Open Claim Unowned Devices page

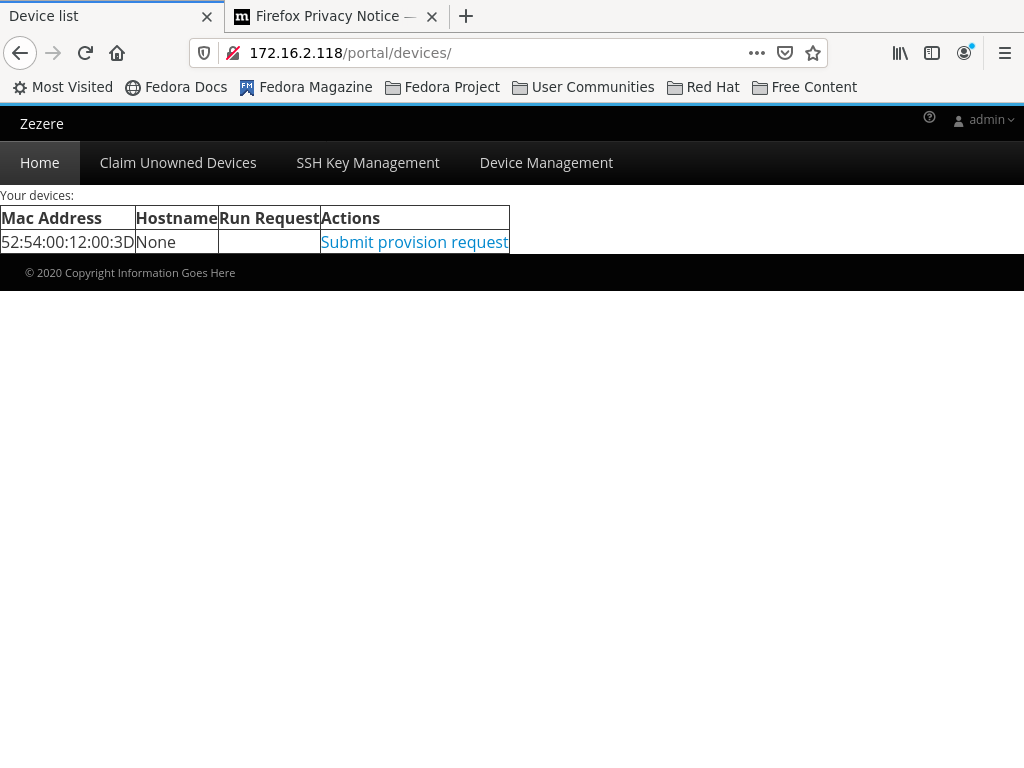pyautogui.click(x=178, y=163)
